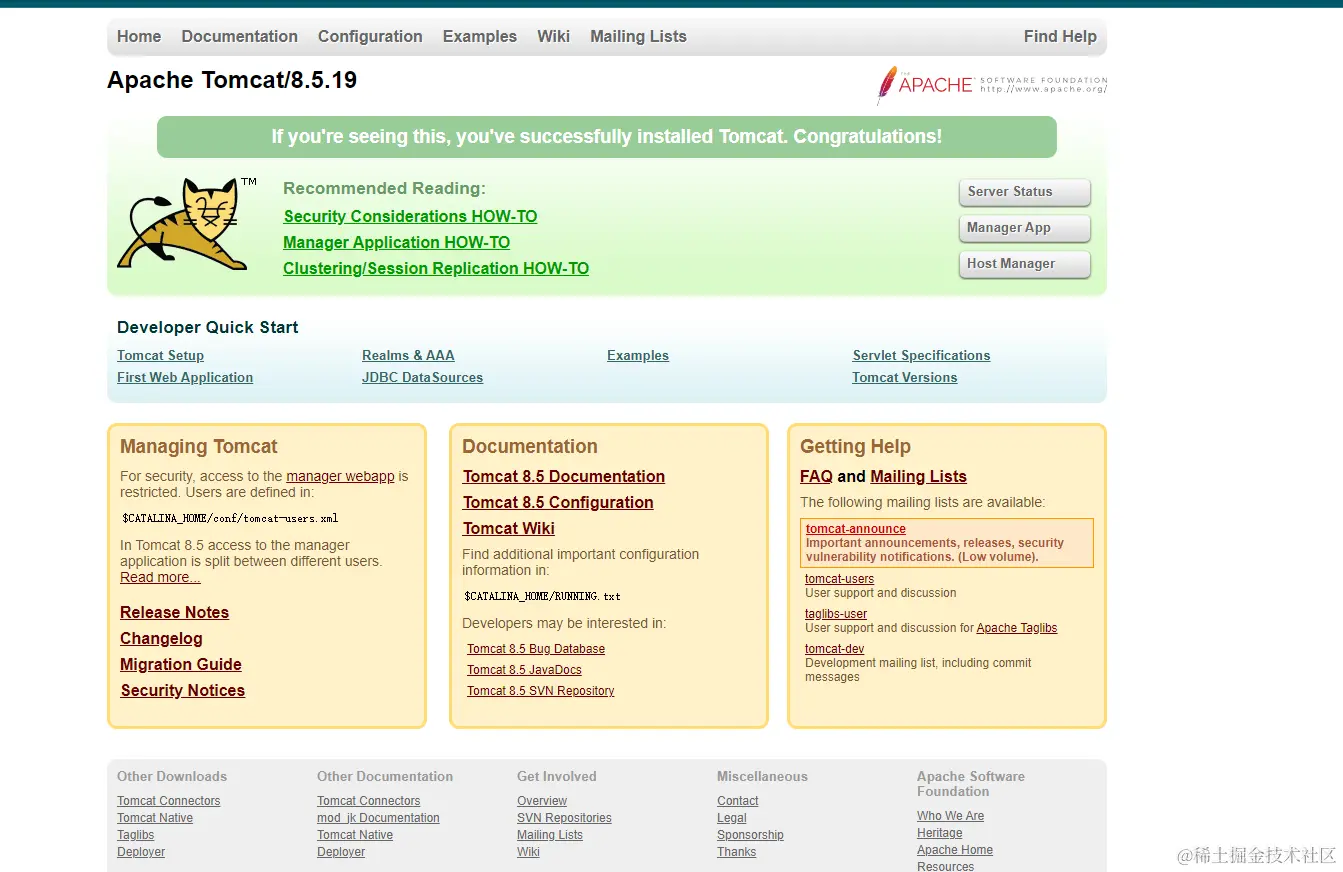Screen dimensions: 1343x872
Task: Click the Realms & AAA link
Action: pyautogui.click(x=408, y=355)
